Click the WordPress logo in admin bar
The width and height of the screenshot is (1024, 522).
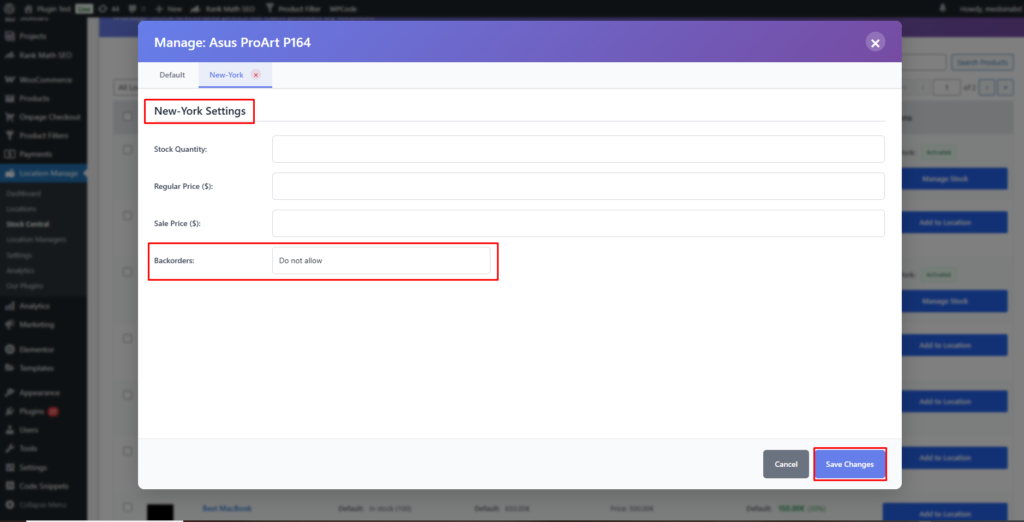coord(8,7)
